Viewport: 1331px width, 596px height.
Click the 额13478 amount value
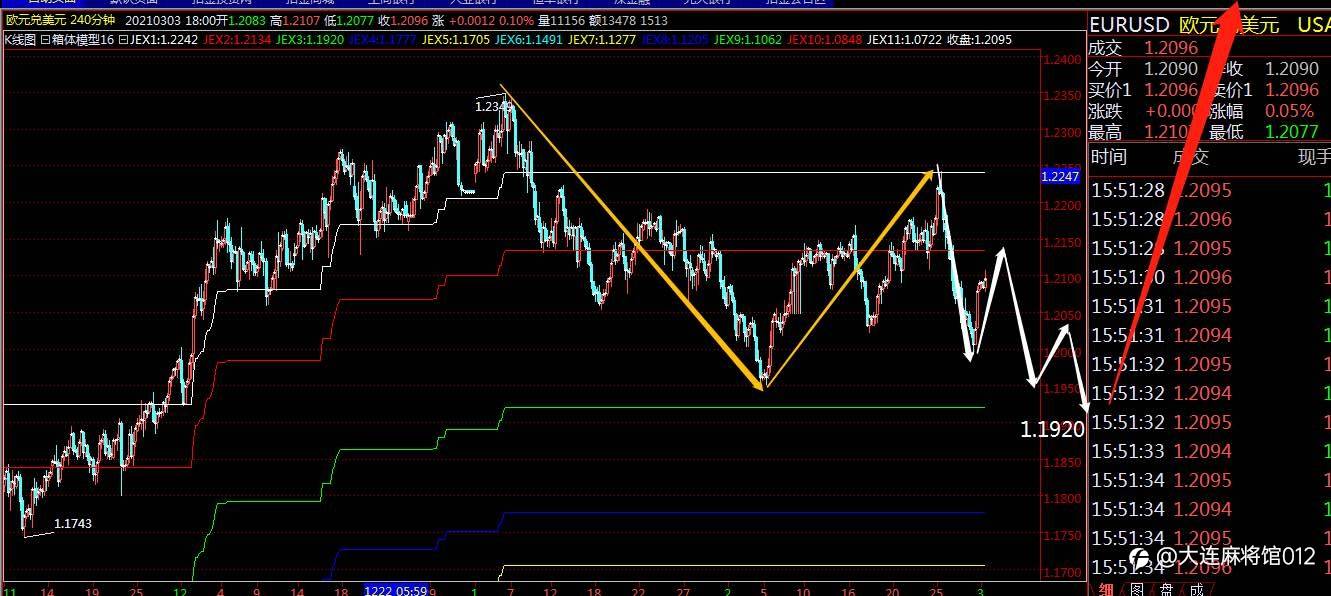612,20
